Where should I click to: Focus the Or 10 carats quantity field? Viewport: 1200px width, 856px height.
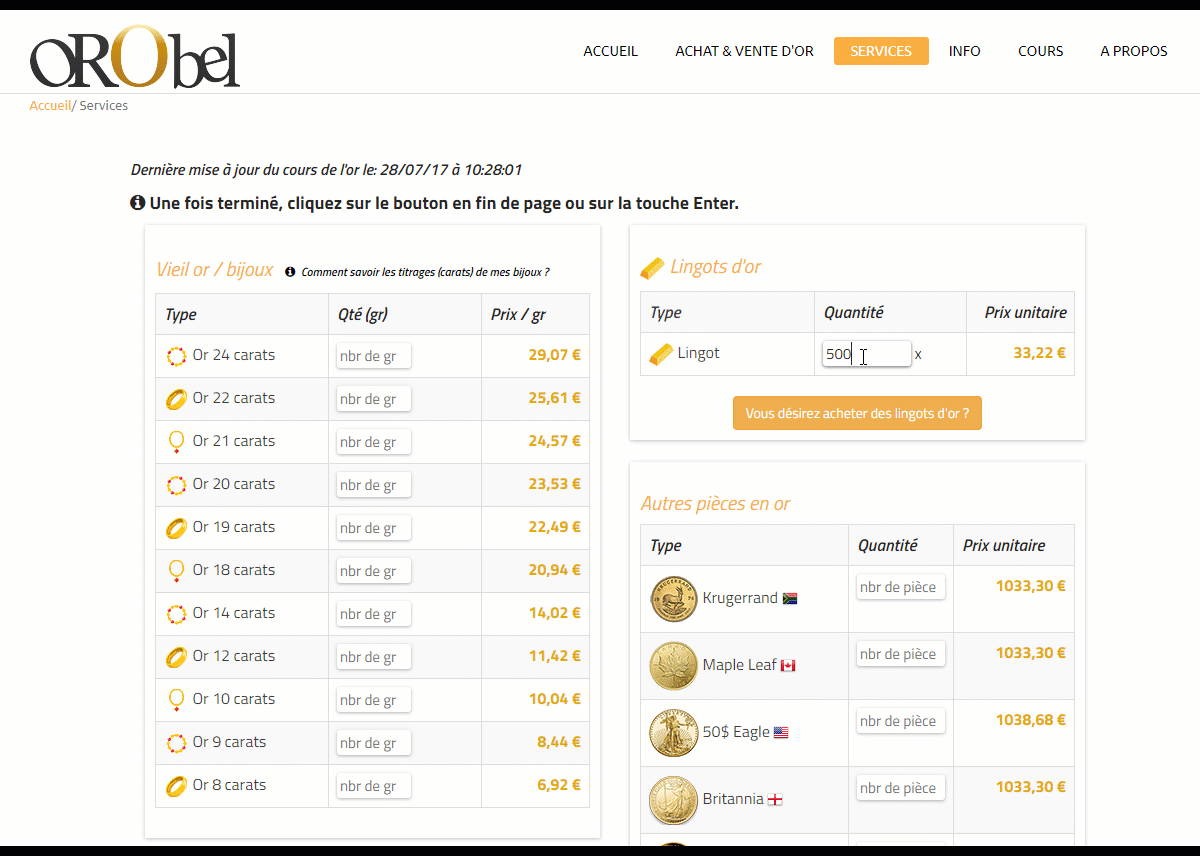[x=373, y=700]
